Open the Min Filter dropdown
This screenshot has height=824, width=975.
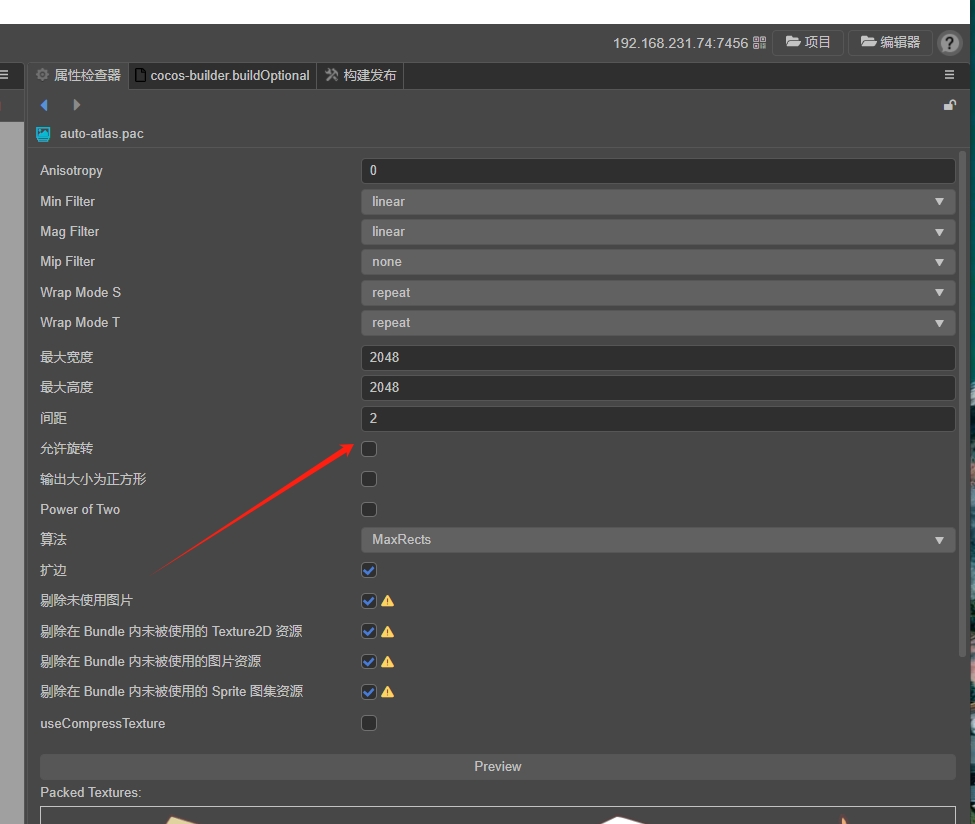coord(658,201)
